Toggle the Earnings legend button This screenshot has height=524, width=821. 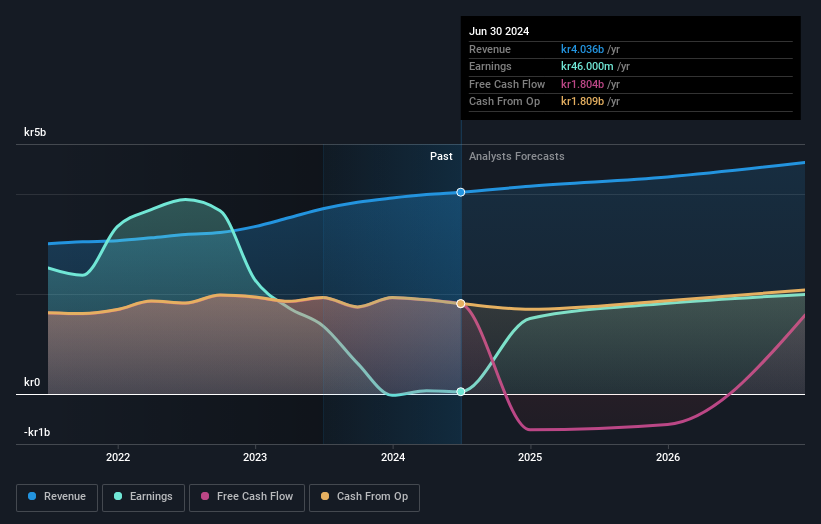[143, 497]
